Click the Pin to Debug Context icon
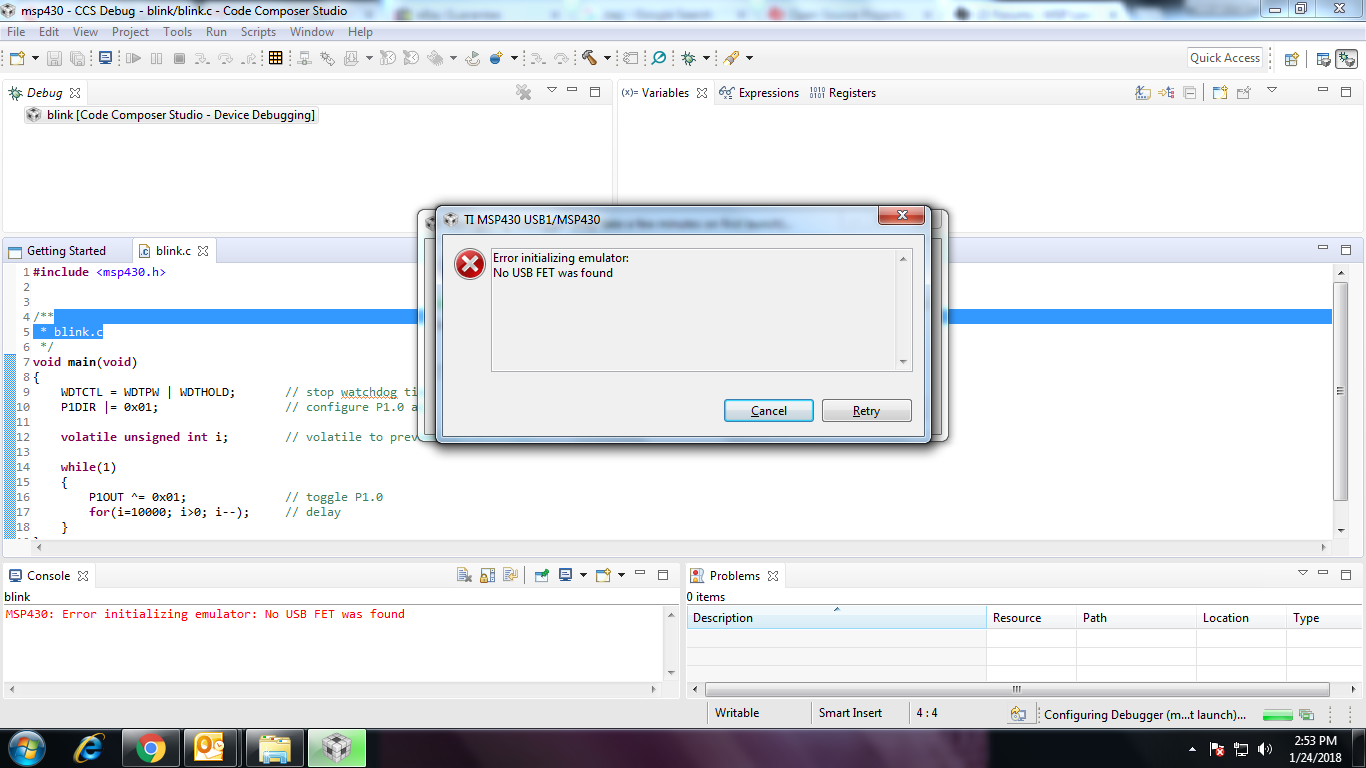 pyautogui.click(x=1243, y=93)
